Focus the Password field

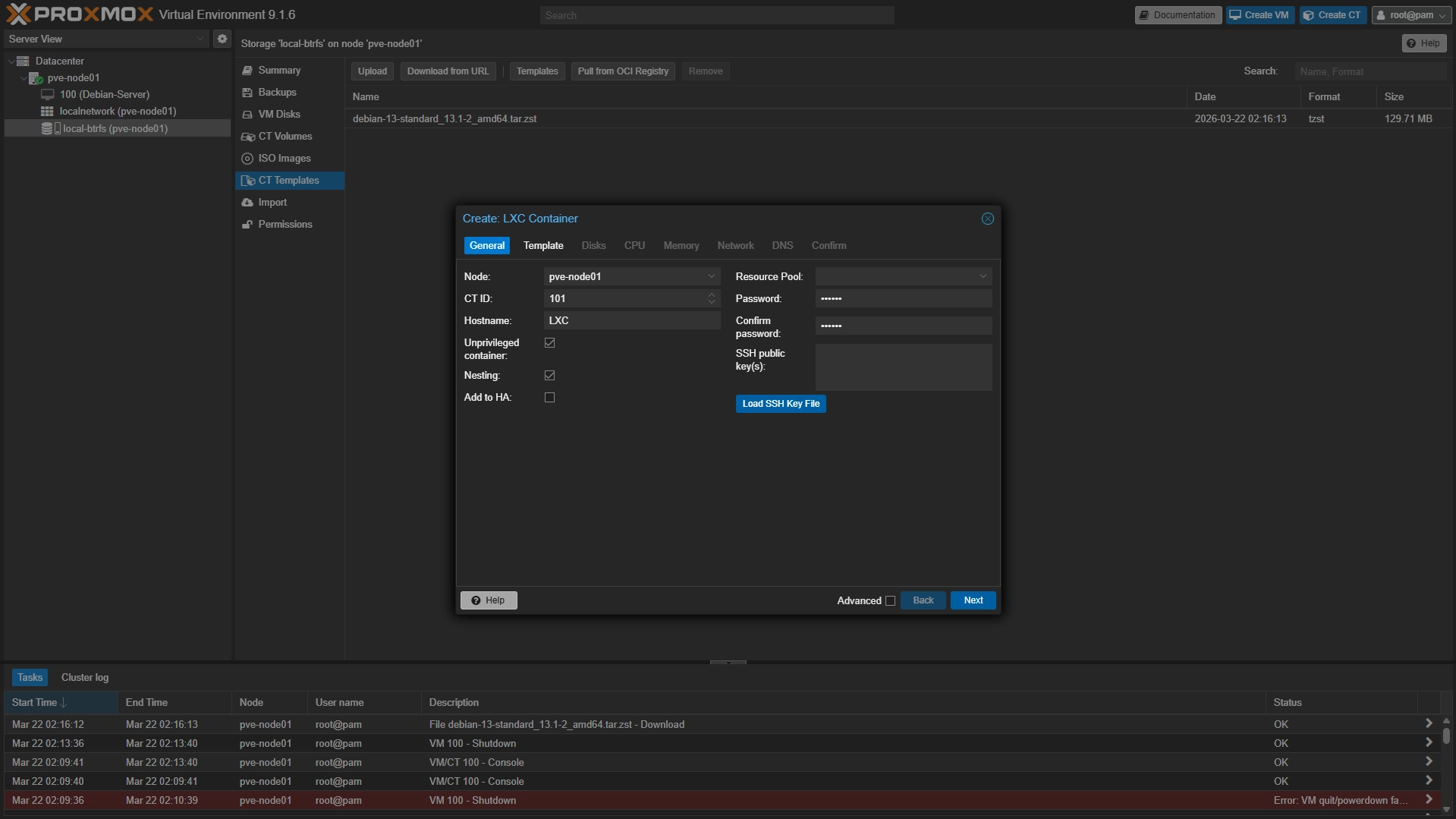(x=904, y=299)
